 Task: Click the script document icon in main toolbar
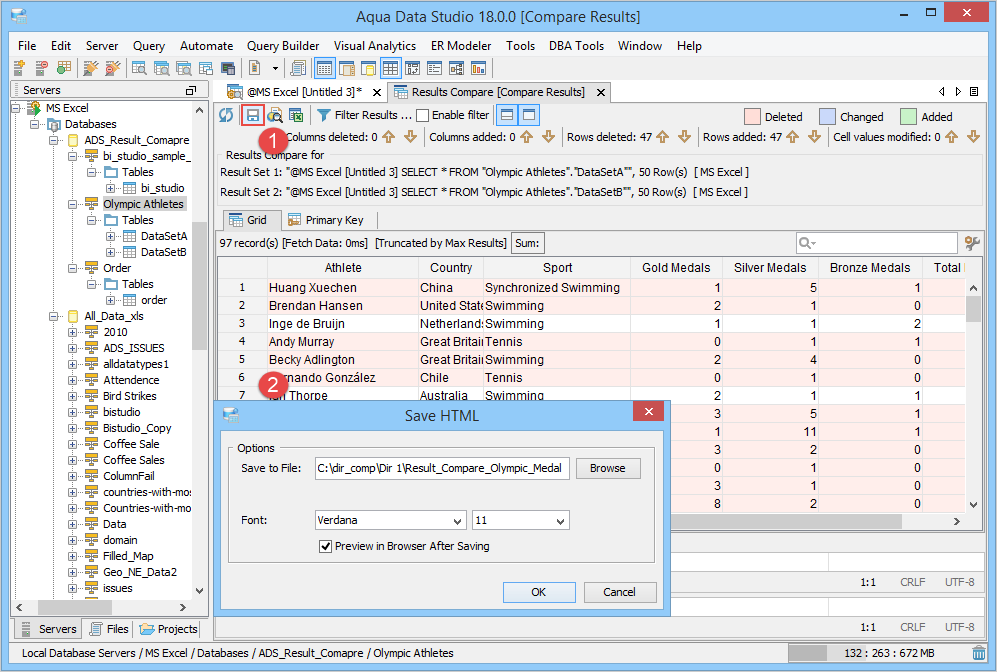coord(254,68)
